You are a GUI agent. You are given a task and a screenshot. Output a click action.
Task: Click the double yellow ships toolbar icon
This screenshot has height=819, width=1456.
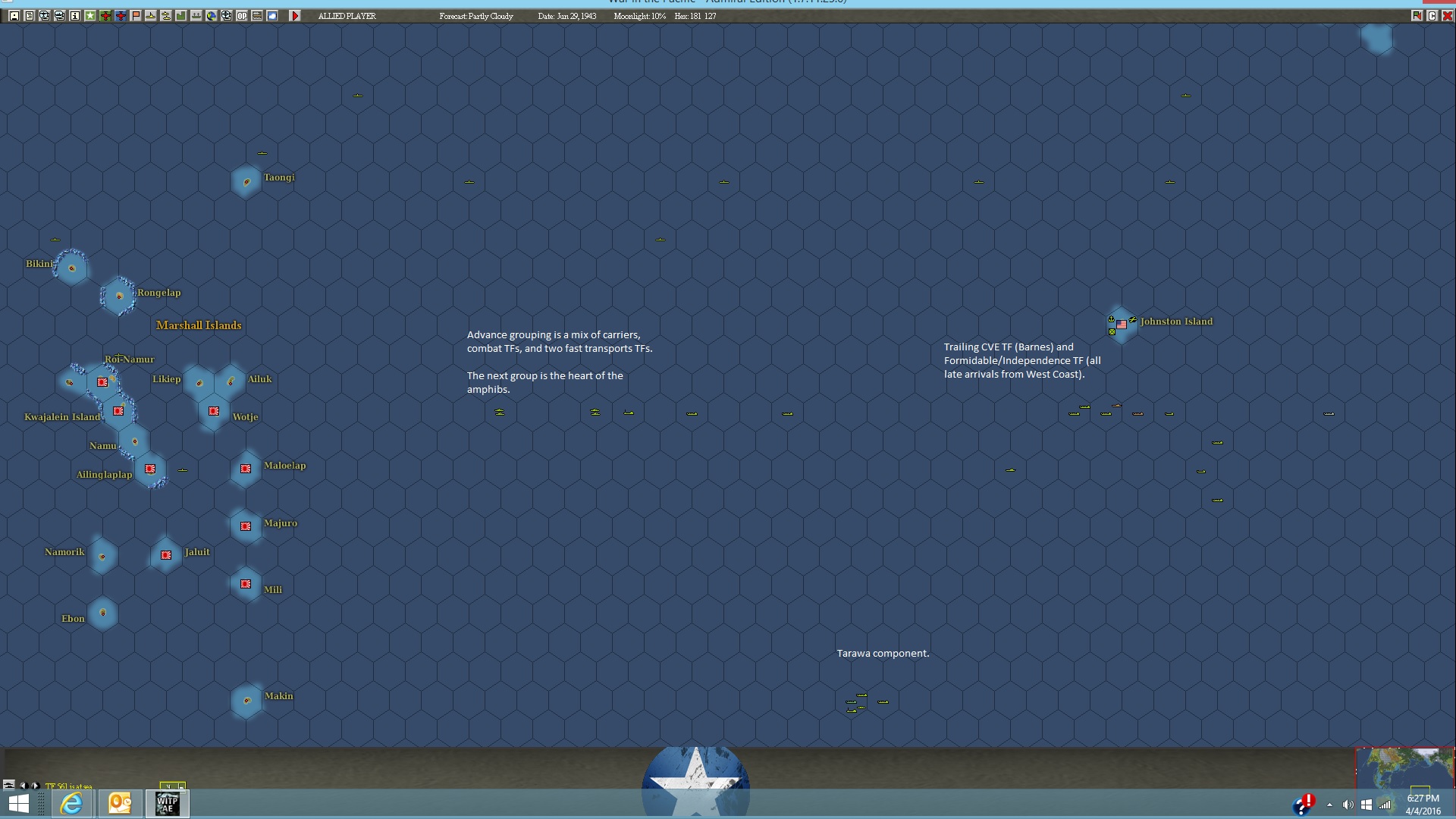pyautogui.click(x=166, y=16)
